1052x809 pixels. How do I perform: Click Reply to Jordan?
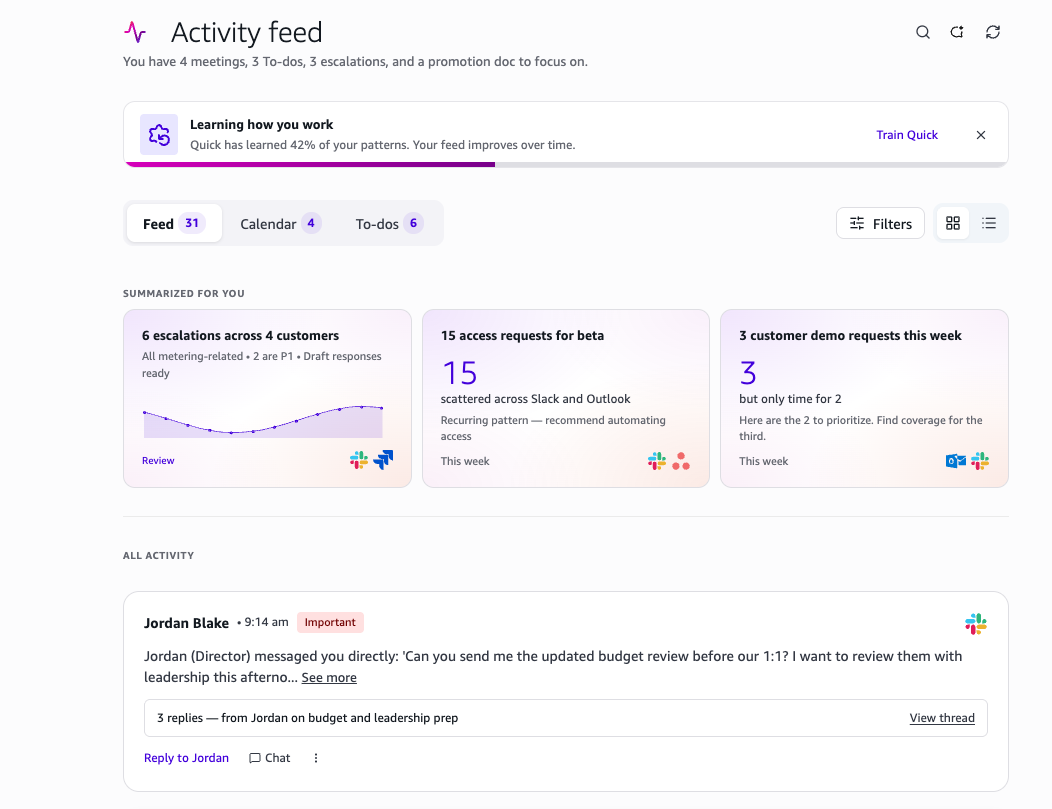pos(186,758)
